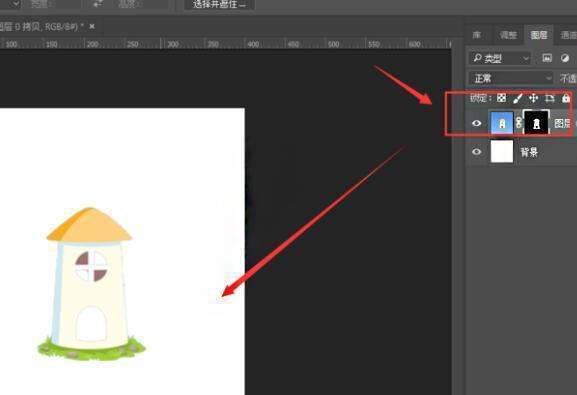Click the prevent artboard auto-nesting lock icon
This screenshot has width=577, height=395.
(549, 98)
